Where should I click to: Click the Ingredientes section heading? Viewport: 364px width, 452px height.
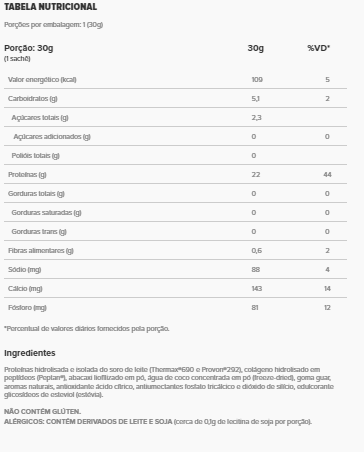[30, 353]
